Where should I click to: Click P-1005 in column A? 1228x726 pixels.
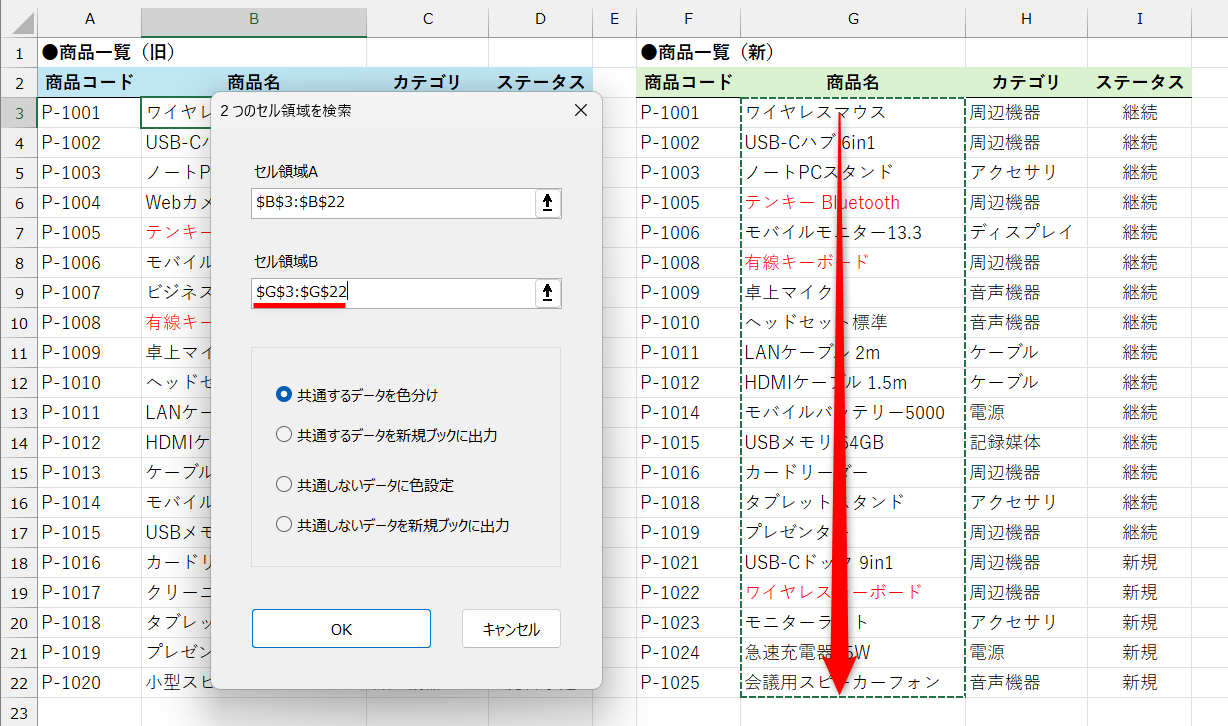[x=89, y=232]
